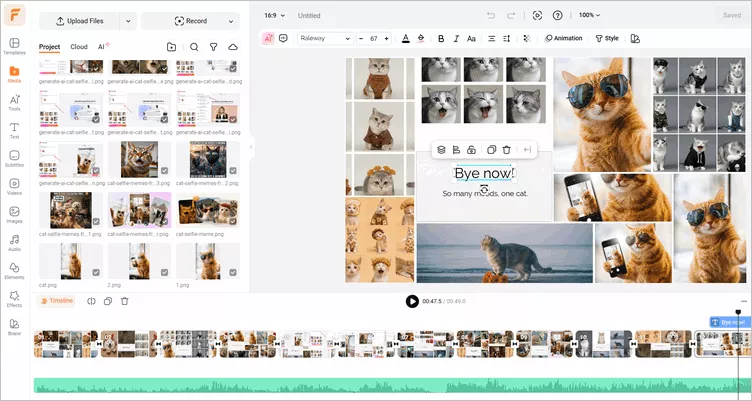Open the Videos sidebar panel
752x401 pixels.
pyautogui.click(x=14, y=187)
